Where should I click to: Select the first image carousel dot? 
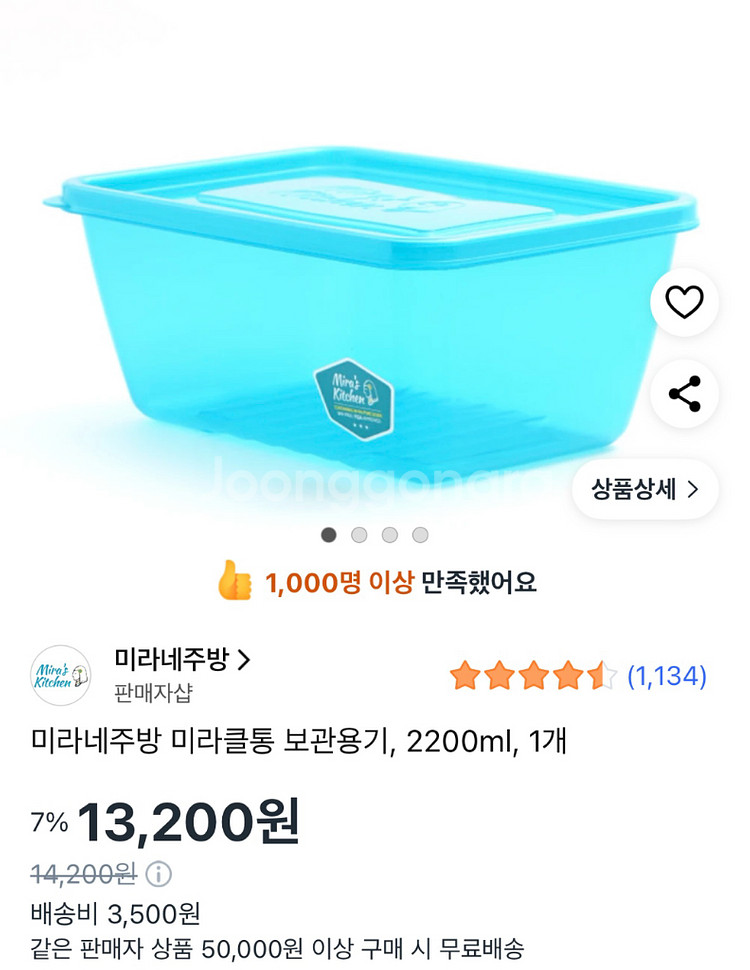328,535
